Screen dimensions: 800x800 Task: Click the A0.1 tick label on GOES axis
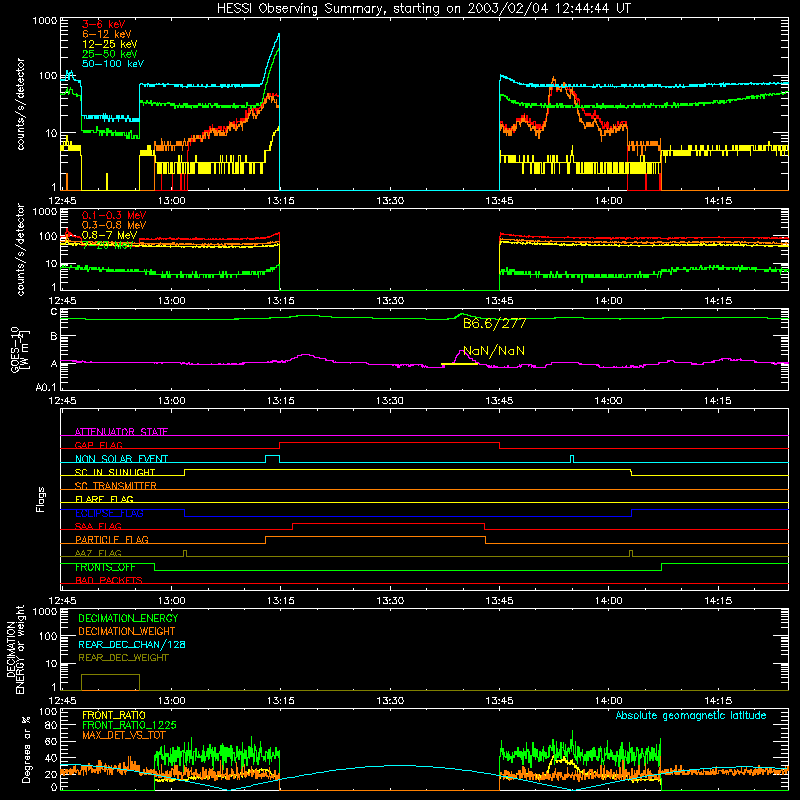(x=45, y=387)
